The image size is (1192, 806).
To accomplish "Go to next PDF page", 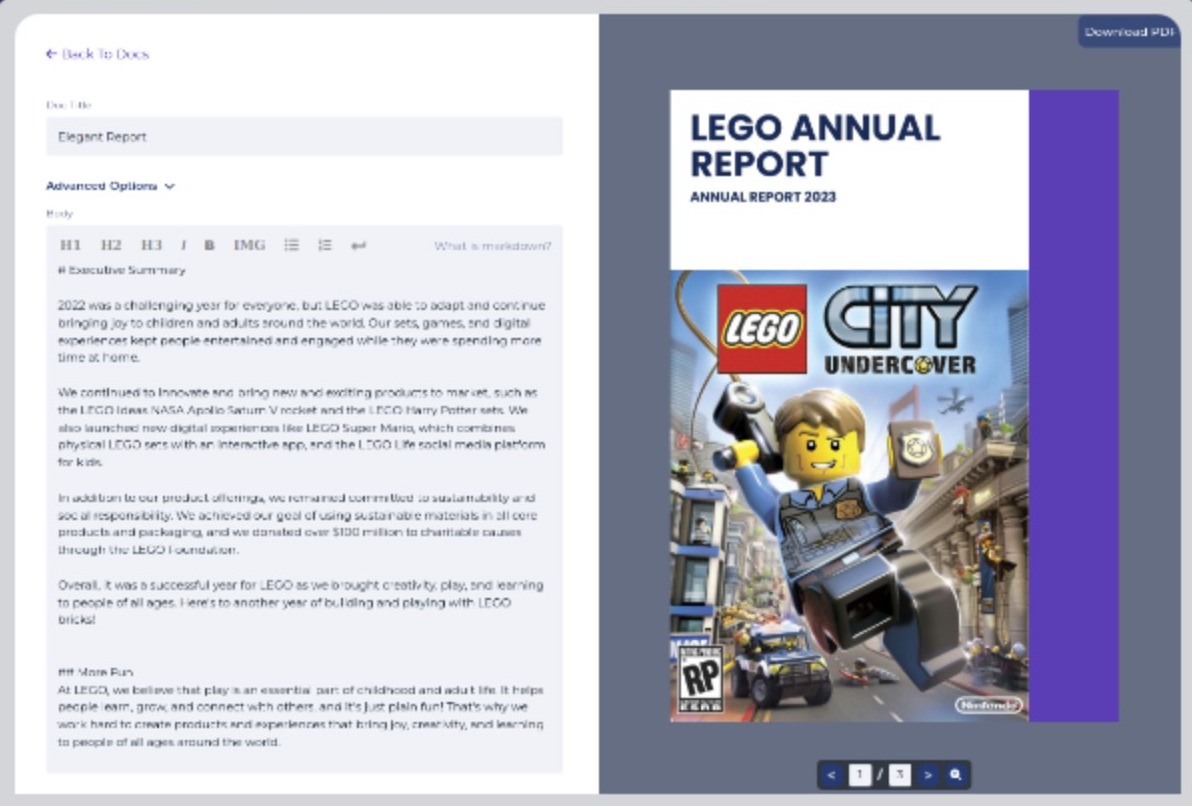I will tap(928, 775).
